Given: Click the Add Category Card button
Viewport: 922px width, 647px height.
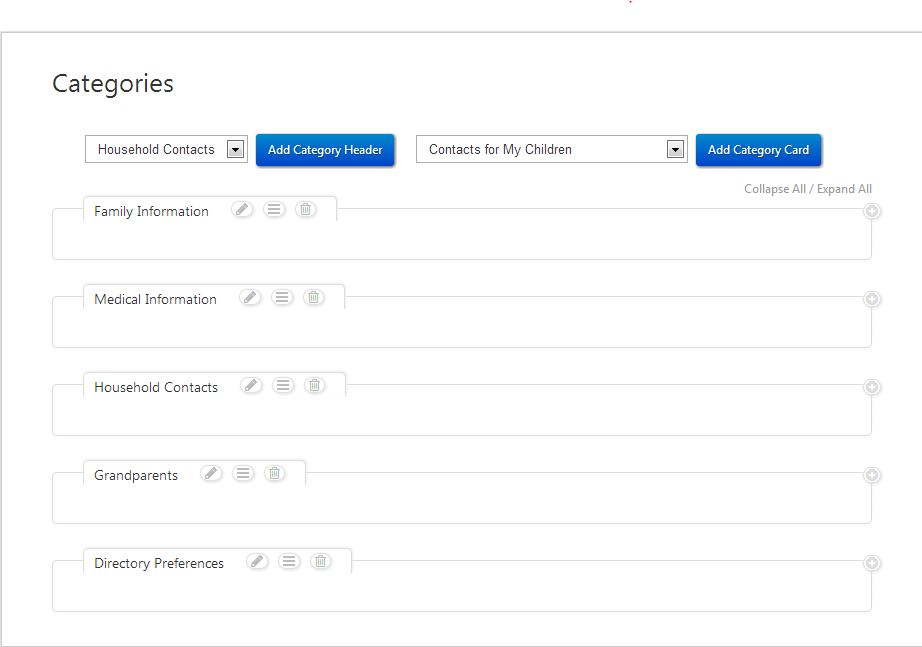Looking at the screenshot, I should [759, 149].
